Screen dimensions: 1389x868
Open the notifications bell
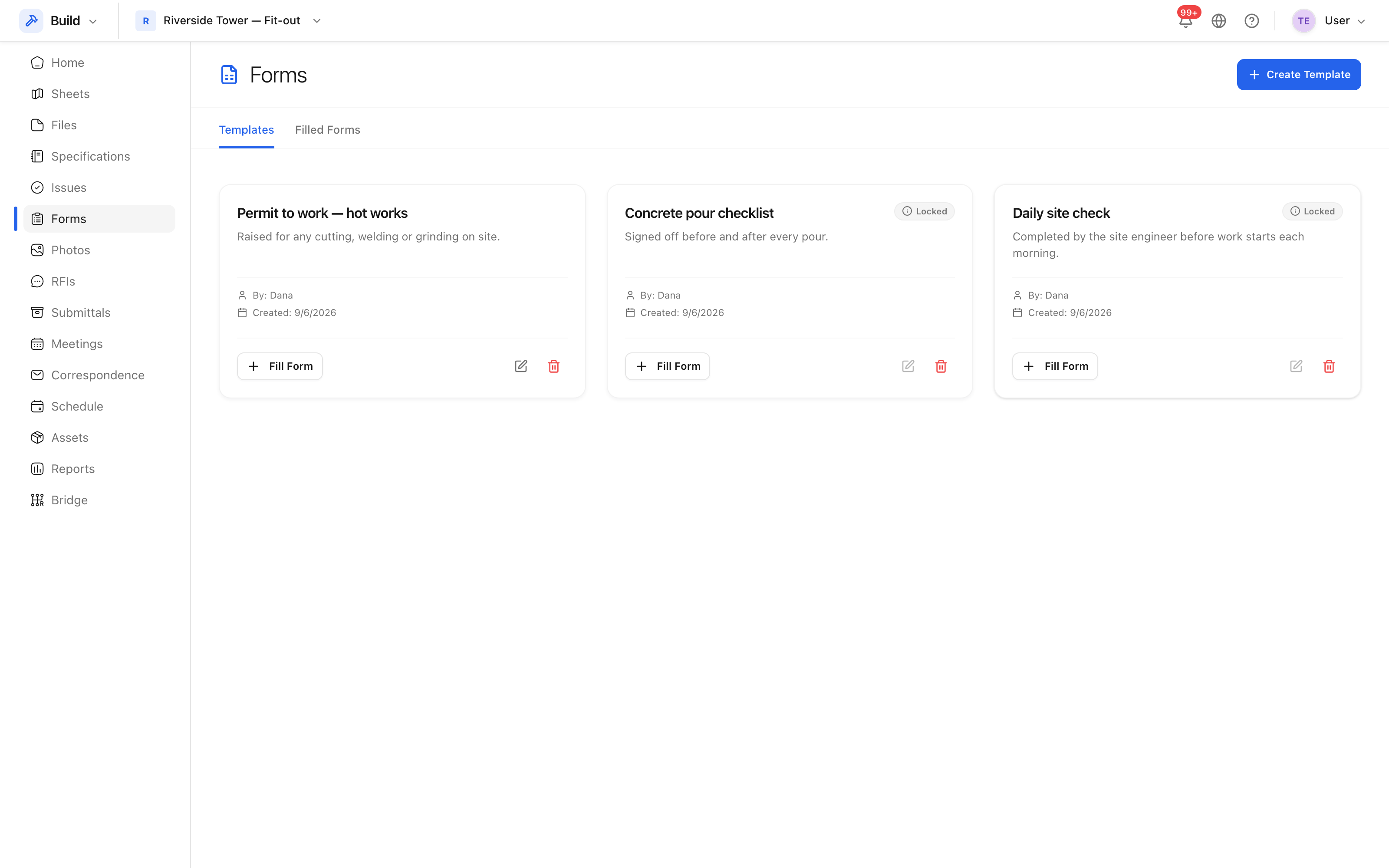1185,21
